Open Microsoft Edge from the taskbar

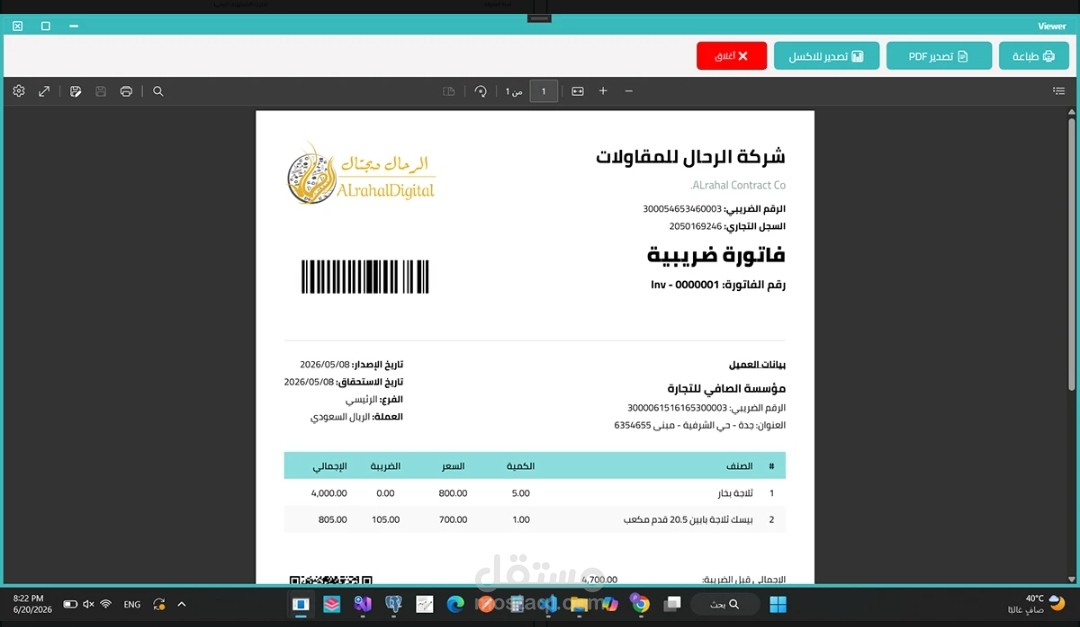click(x=455, y=604)
